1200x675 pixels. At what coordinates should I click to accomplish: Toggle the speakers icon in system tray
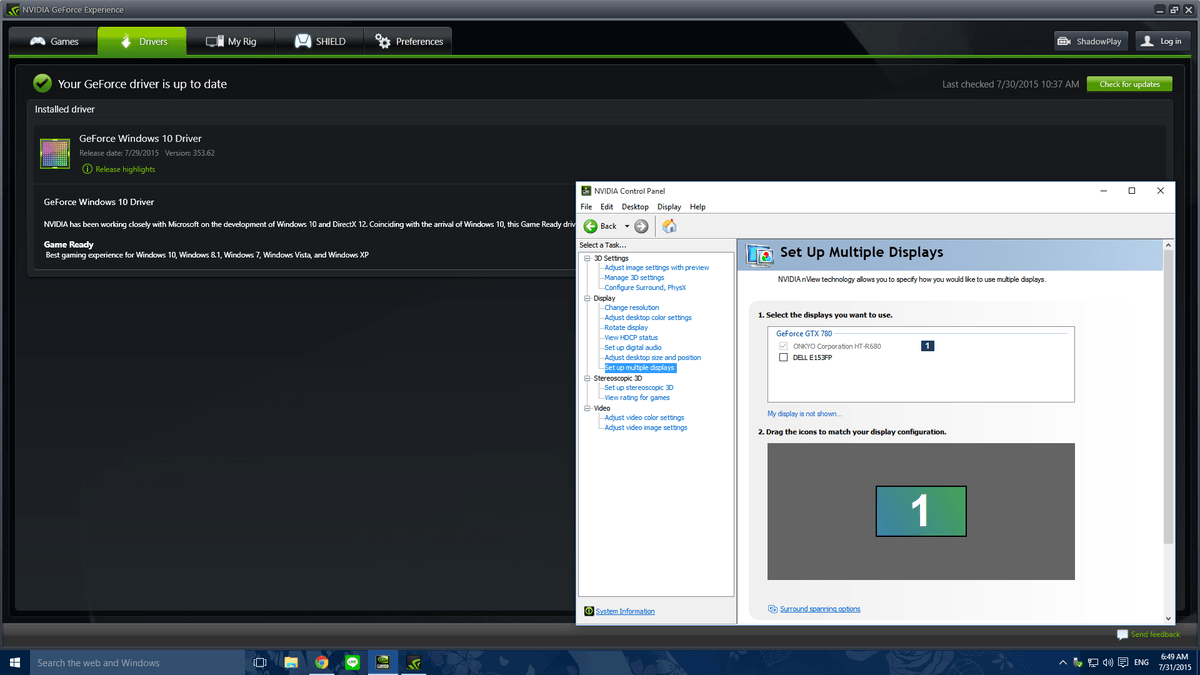click(x=1105, y=662)
